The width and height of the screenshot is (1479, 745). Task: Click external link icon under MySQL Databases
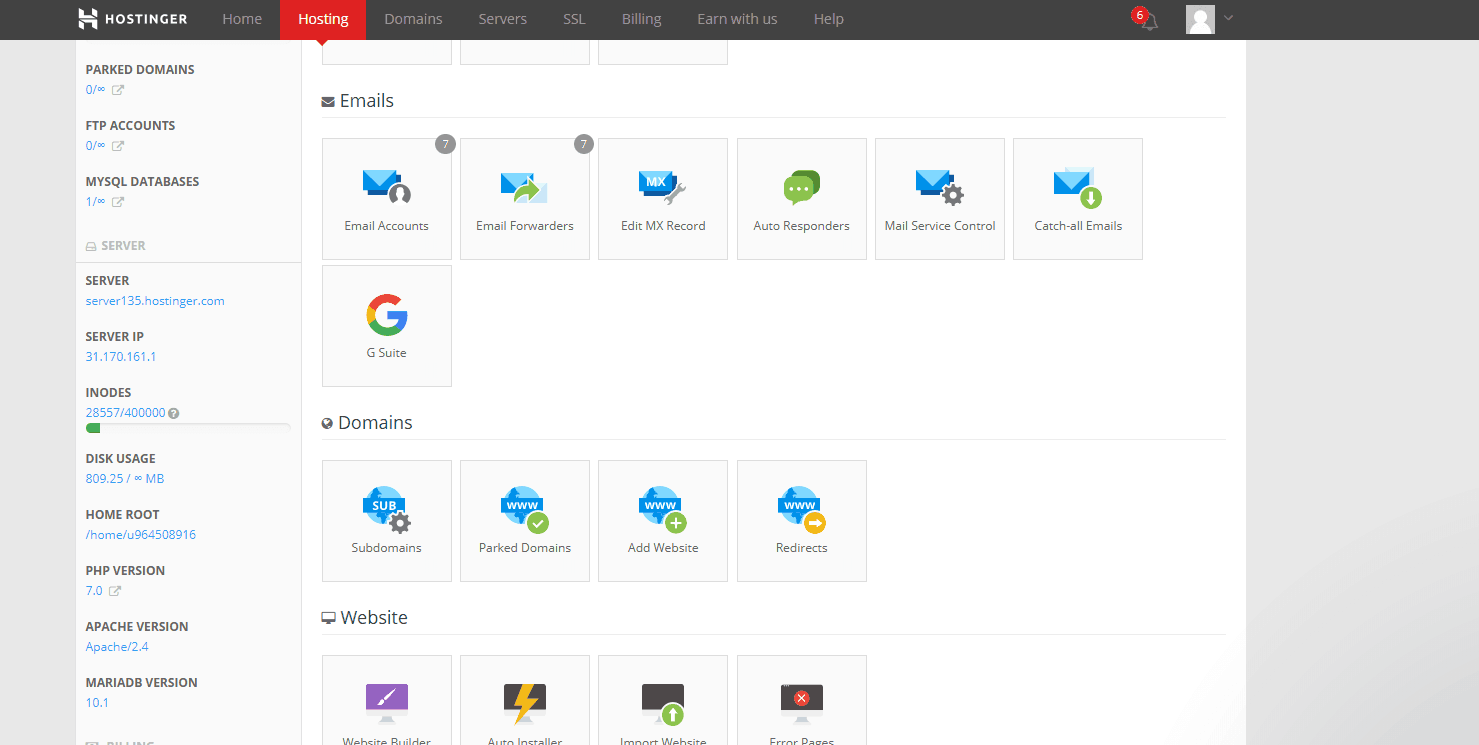pos(117,202)
